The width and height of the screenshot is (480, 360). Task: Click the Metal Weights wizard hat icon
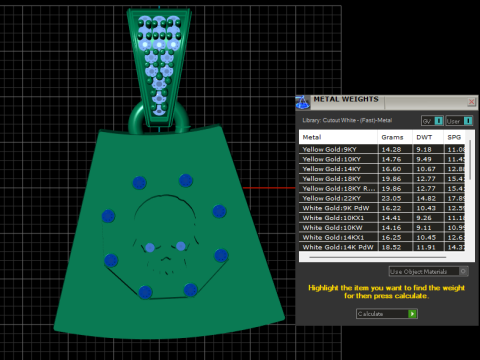(x=303, y=103)
